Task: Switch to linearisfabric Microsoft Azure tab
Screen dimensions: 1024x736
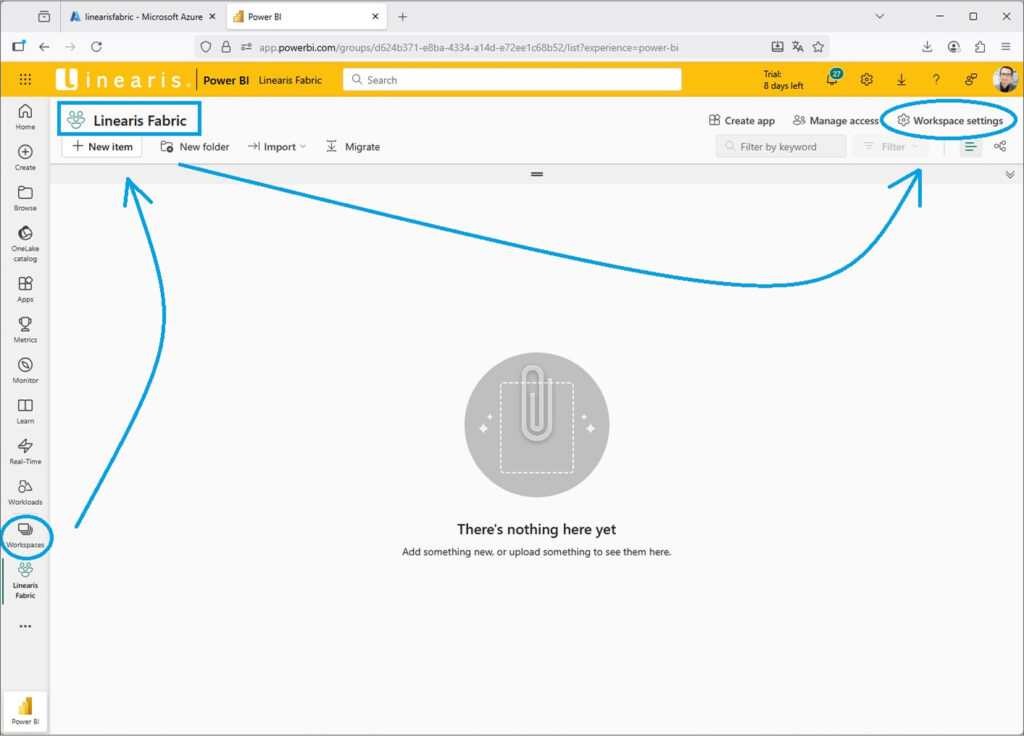Action: [144, 17]
